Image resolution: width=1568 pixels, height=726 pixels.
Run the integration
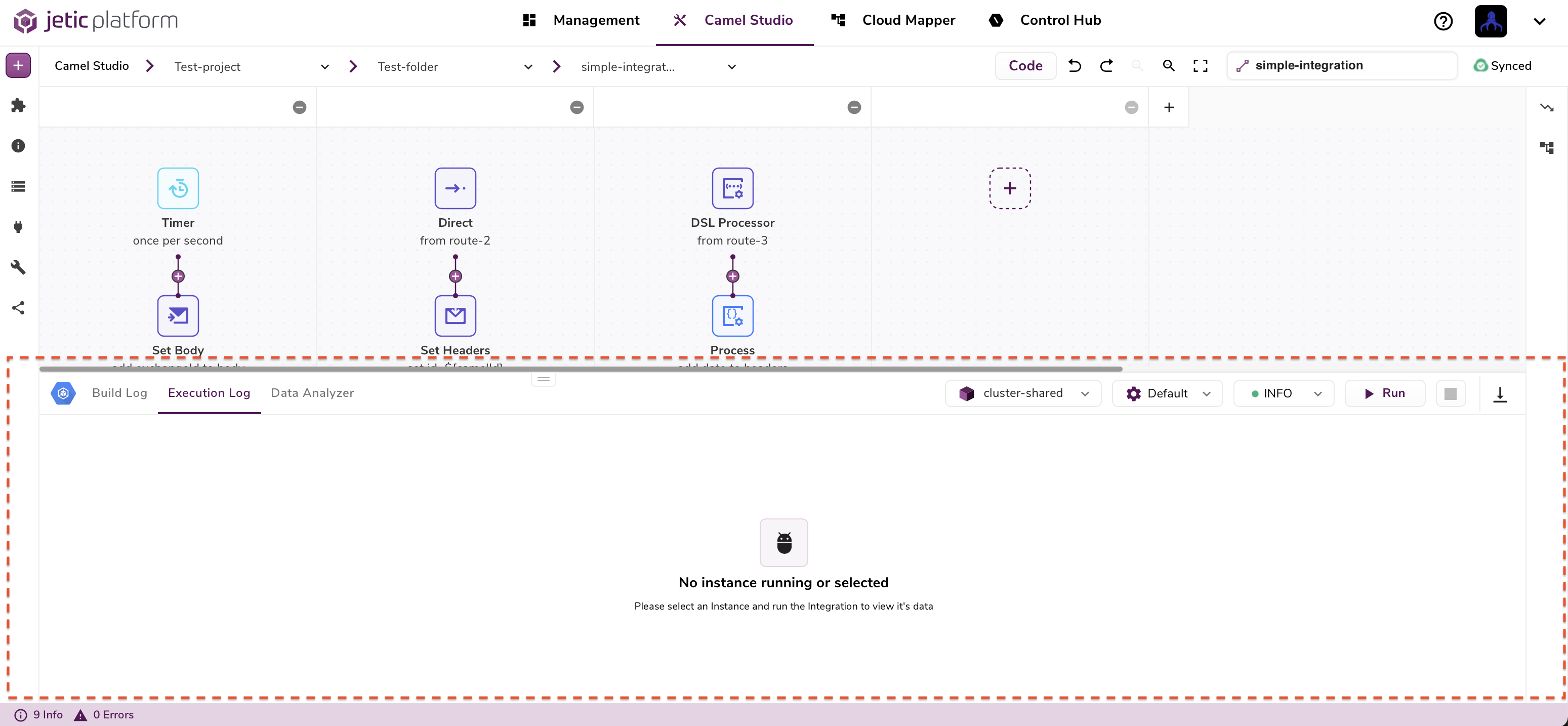coord(1385,393)
